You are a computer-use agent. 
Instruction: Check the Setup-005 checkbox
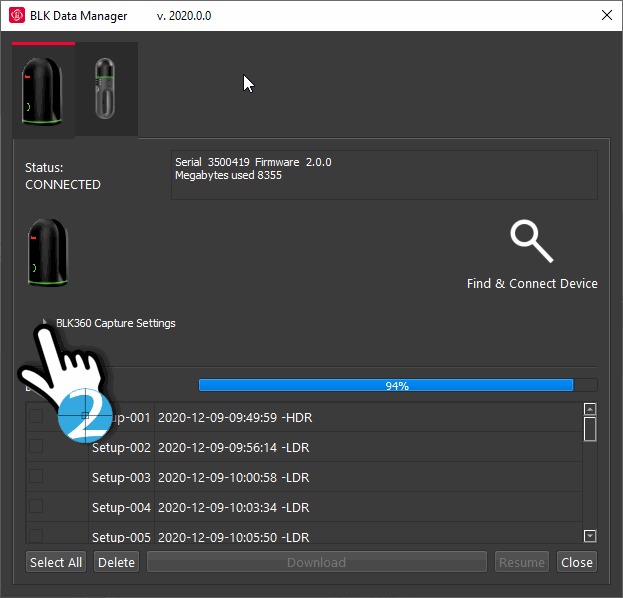36,536
